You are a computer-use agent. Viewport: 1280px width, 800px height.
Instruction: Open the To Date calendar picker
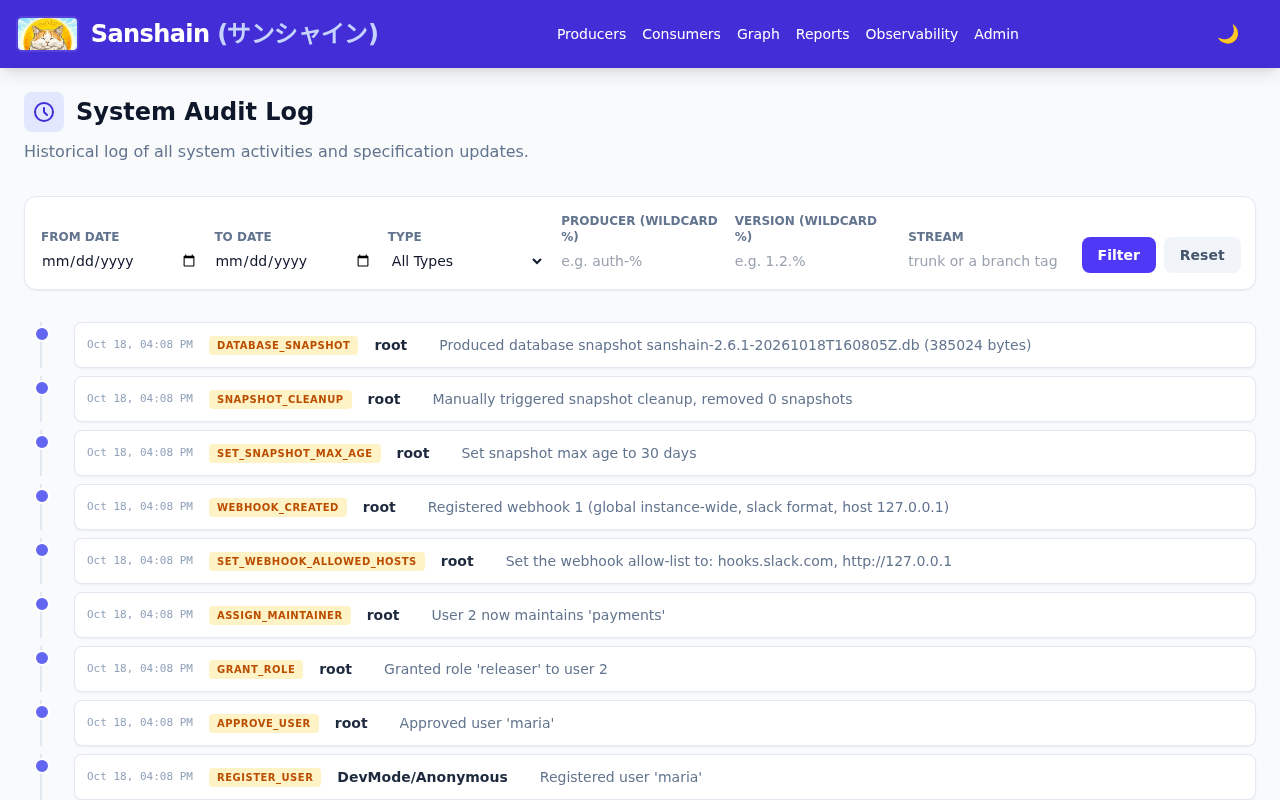(363, 261)
